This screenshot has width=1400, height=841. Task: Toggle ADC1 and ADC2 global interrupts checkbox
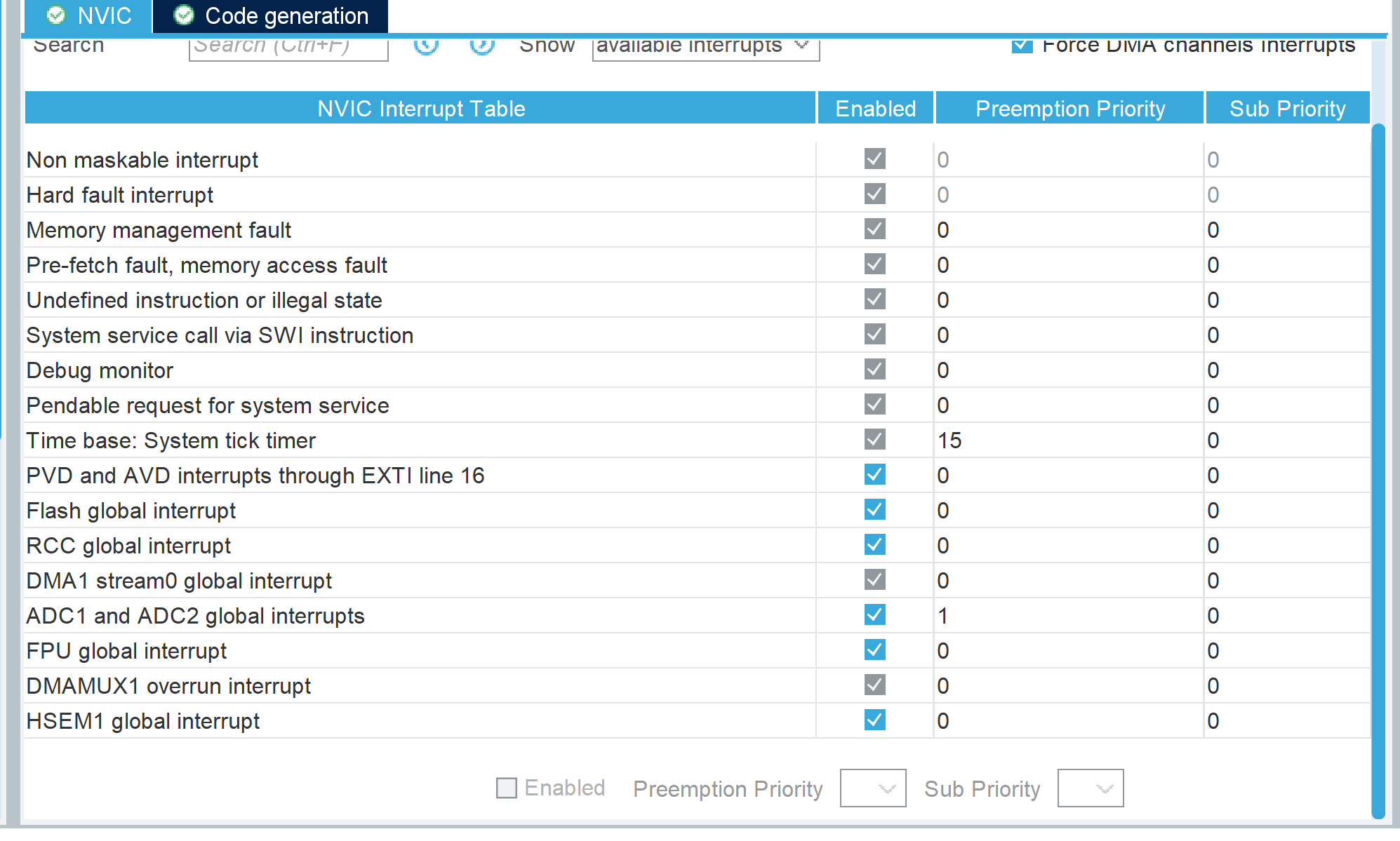tap(874, 615)
